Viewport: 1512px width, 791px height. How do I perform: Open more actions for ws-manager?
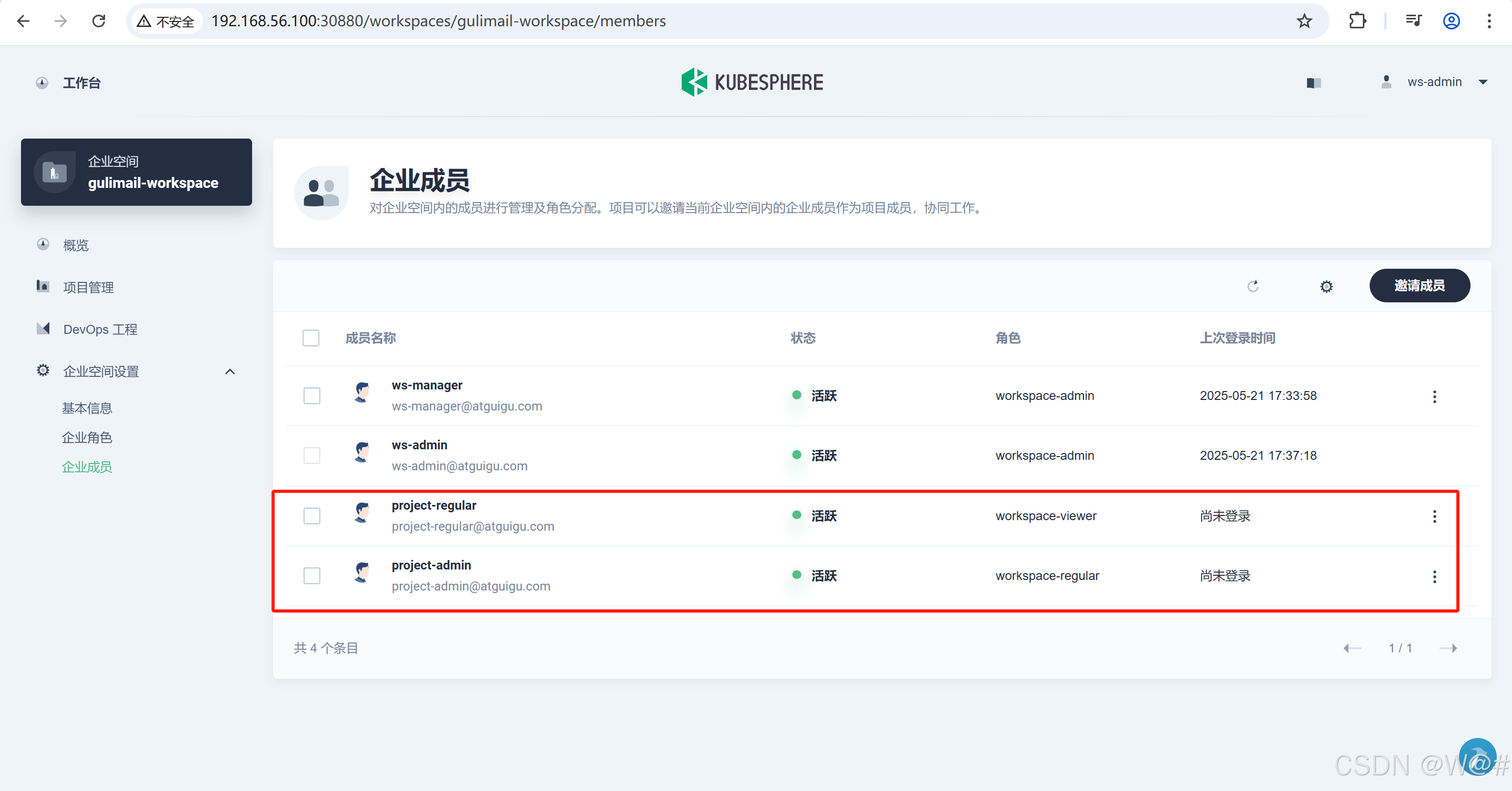1434,397
